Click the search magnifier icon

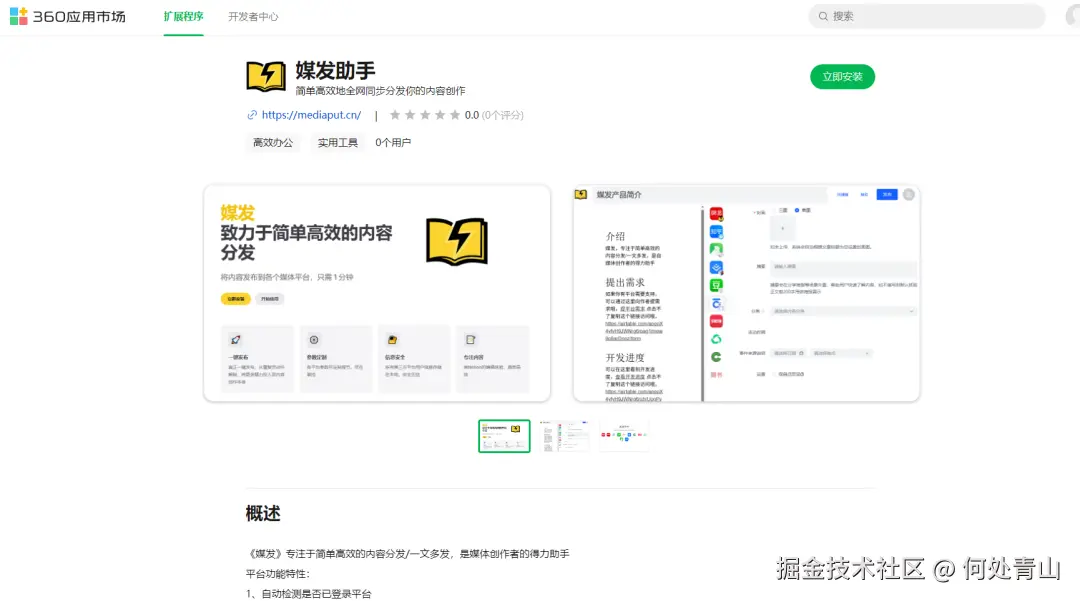(823, 16)
